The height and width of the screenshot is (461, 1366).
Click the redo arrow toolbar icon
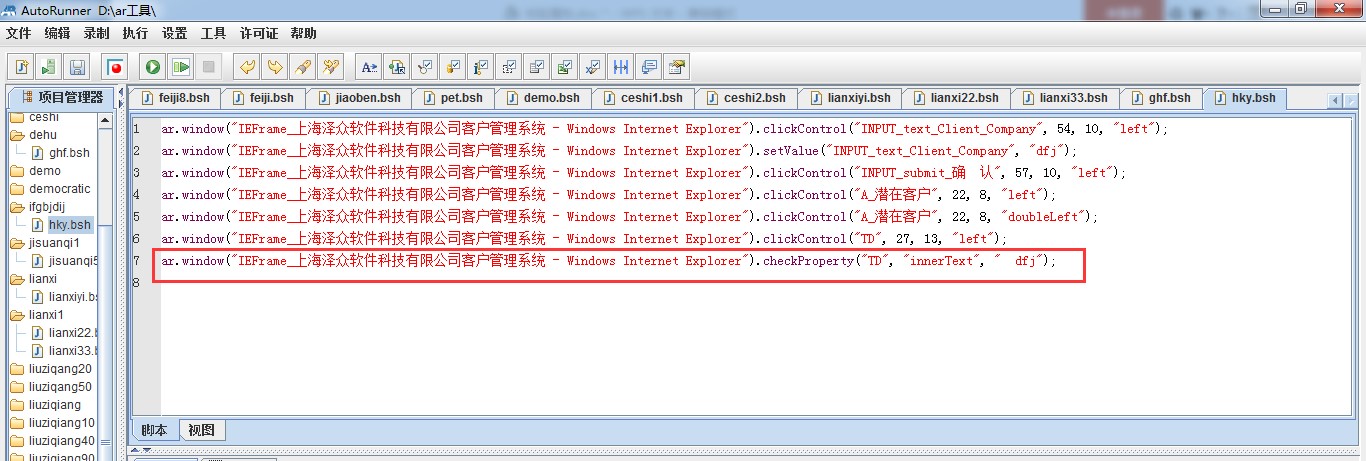(274, 67)
